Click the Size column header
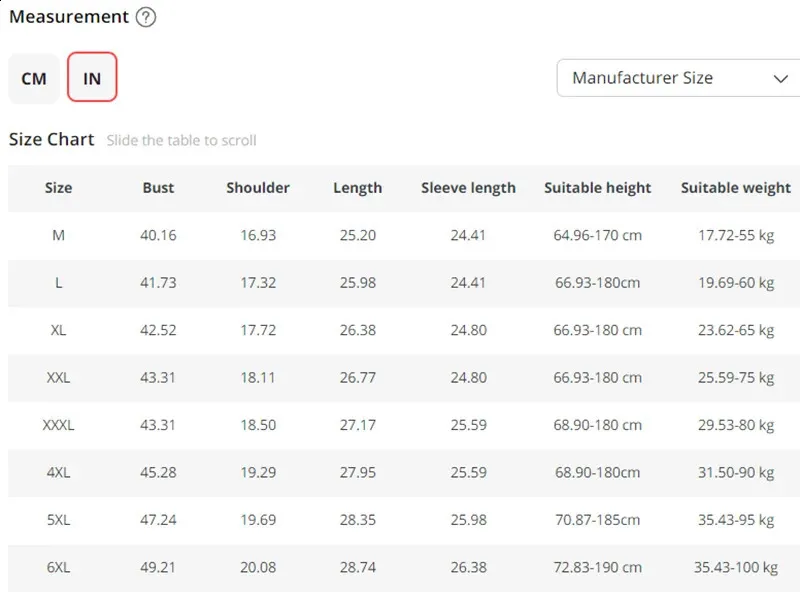This screenshot has height=594, width=800. 59,188
